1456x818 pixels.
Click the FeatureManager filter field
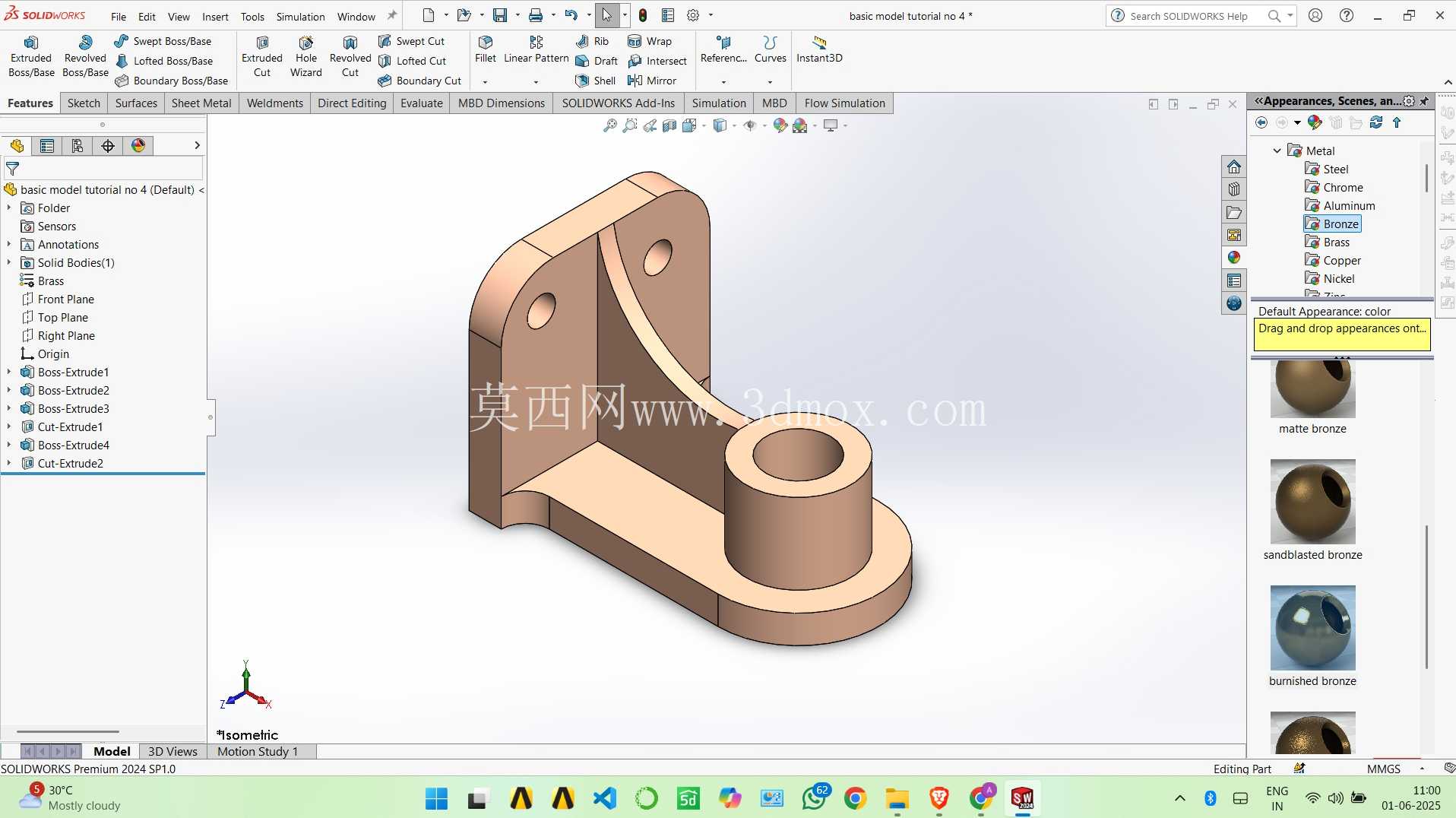click(x=103, y=169)
